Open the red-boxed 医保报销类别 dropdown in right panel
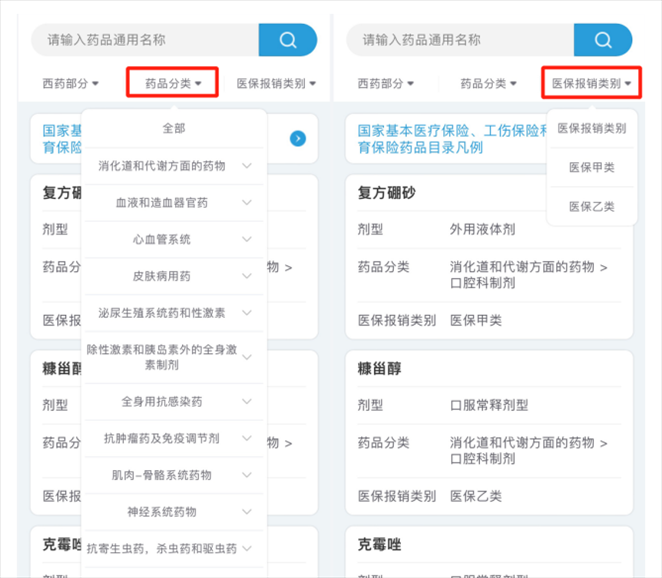This screenshot has height=578, width=662. [592, 83]
